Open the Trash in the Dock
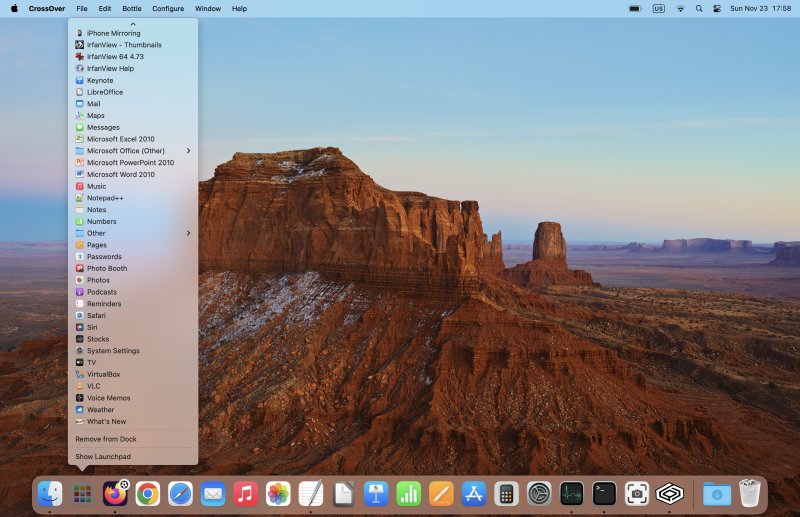This screenshot has width=800, height=517. pos(750,493)
